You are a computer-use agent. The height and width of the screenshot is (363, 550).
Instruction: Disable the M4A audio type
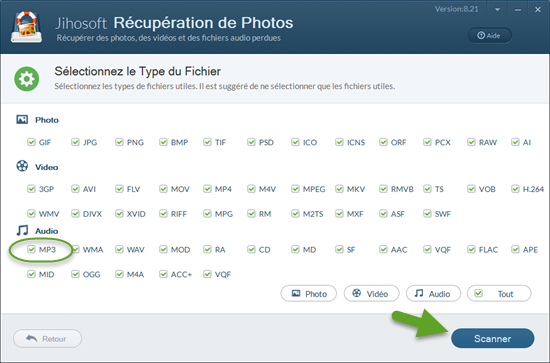tap(119, 274)
